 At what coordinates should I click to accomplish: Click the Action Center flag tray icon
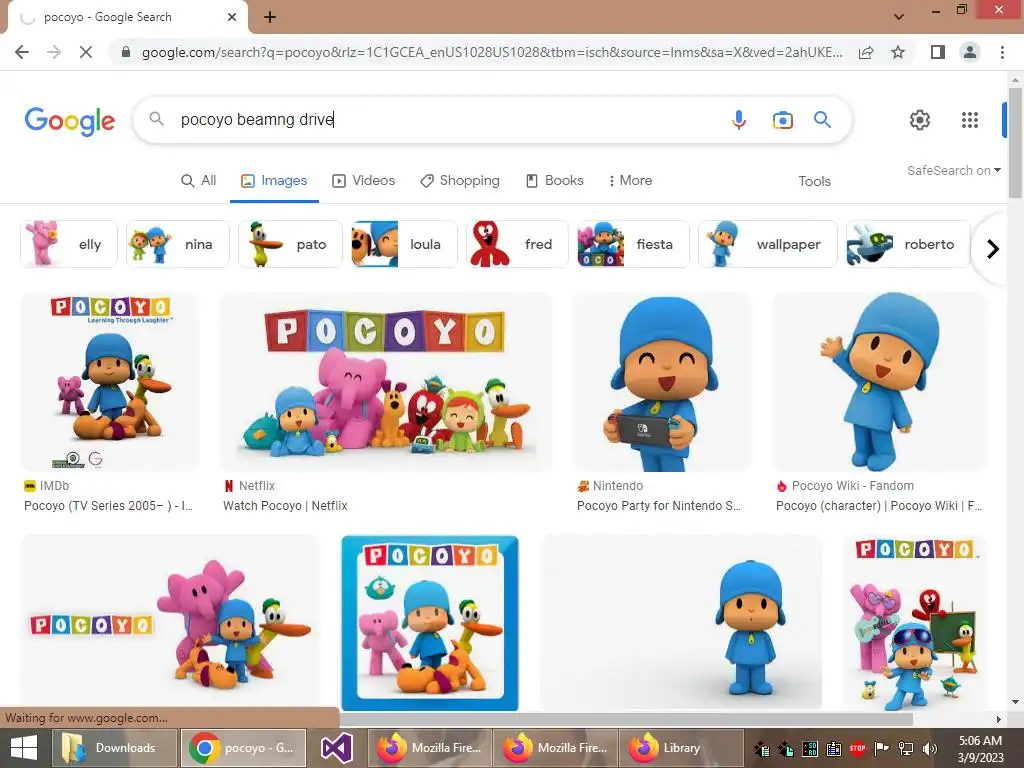[x=882, y=749]
